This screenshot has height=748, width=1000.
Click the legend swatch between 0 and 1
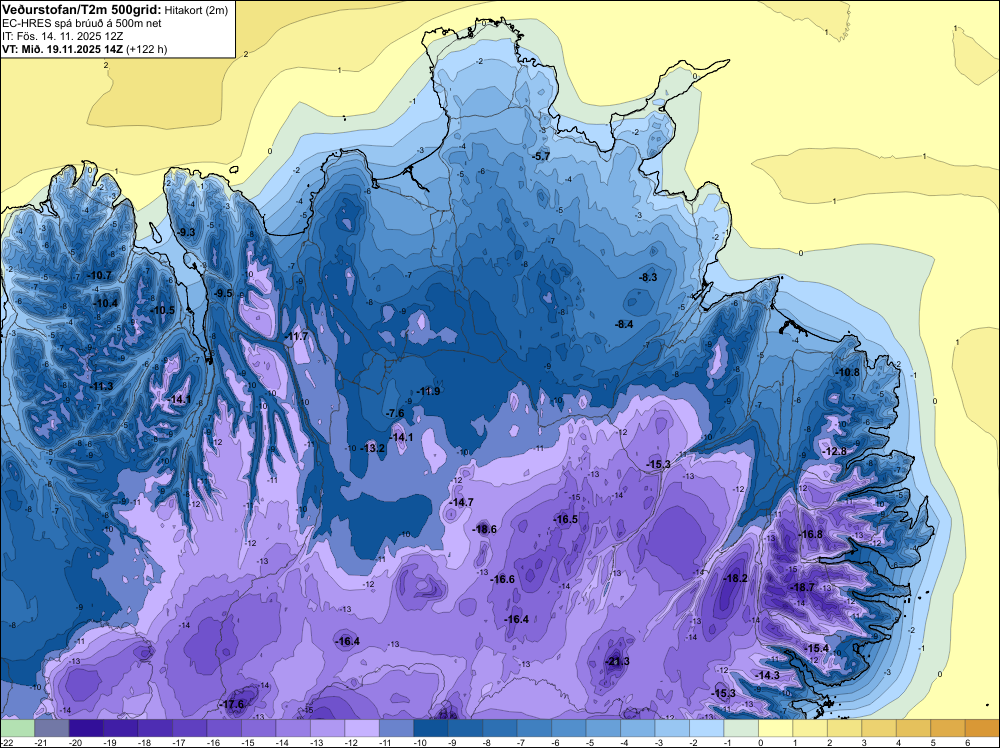(776, 728)
